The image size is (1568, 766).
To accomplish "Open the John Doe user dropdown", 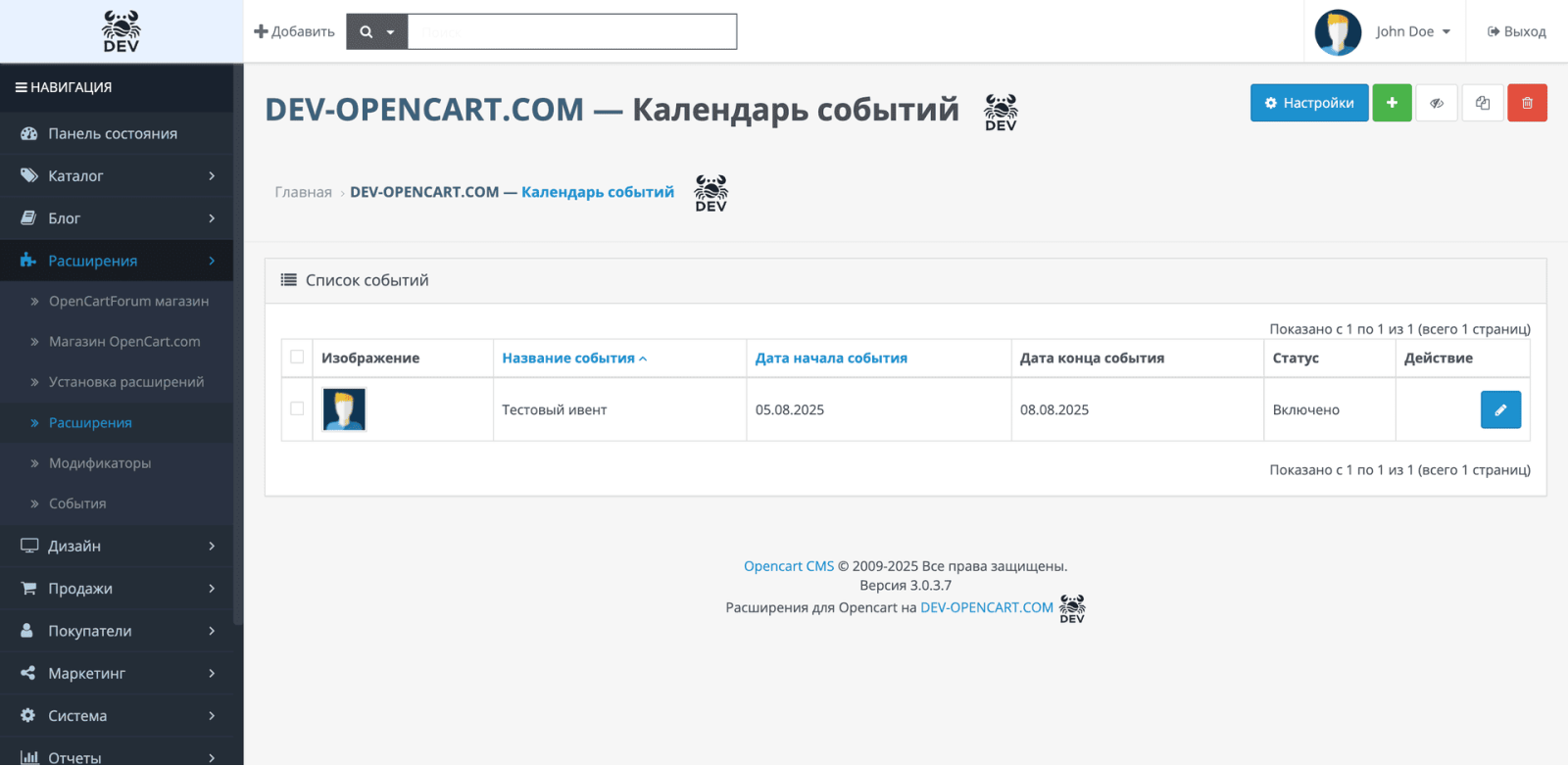I will pyautogui.click(x=1413, y=31).
